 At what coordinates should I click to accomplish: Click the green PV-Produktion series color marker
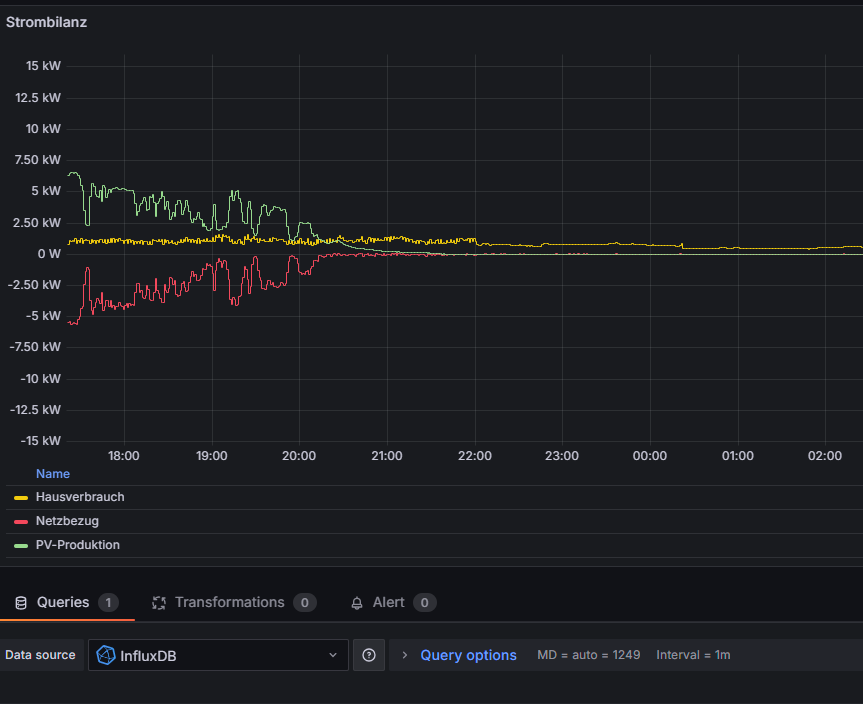click(x=21, y=545)
